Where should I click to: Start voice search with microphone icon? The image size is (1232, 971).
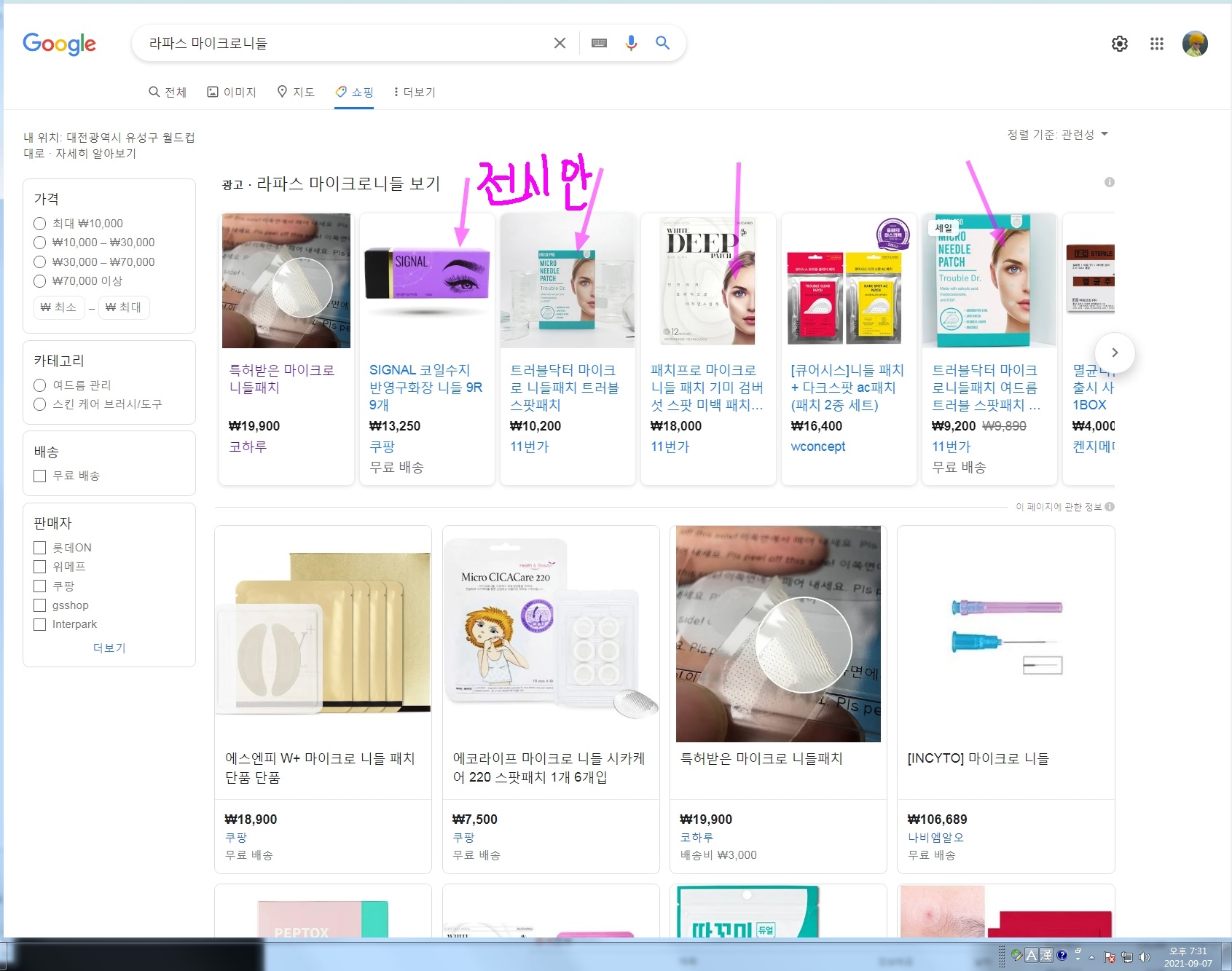click(631, 43)
